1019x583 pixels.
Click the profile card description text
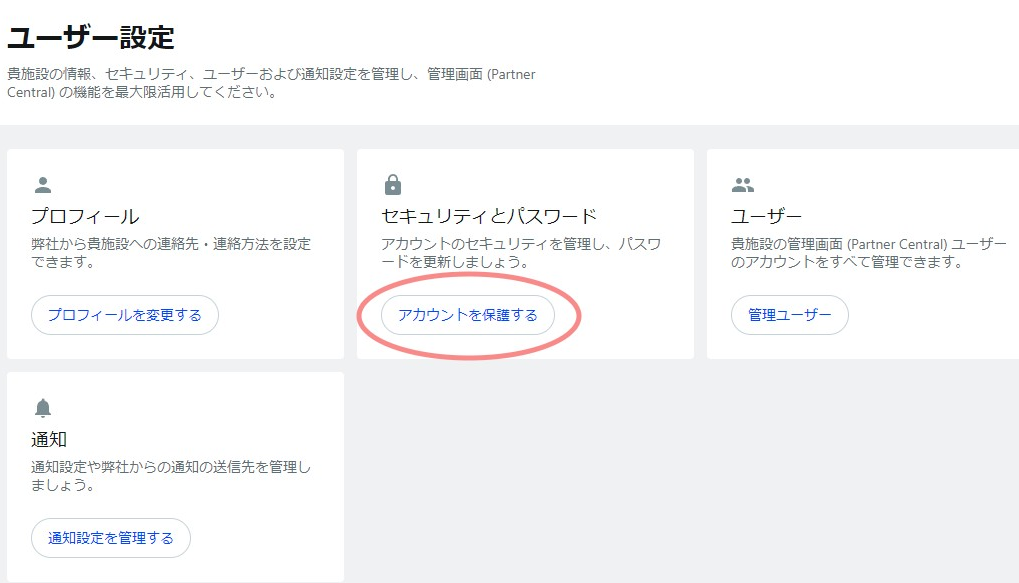tap(171, 253)
